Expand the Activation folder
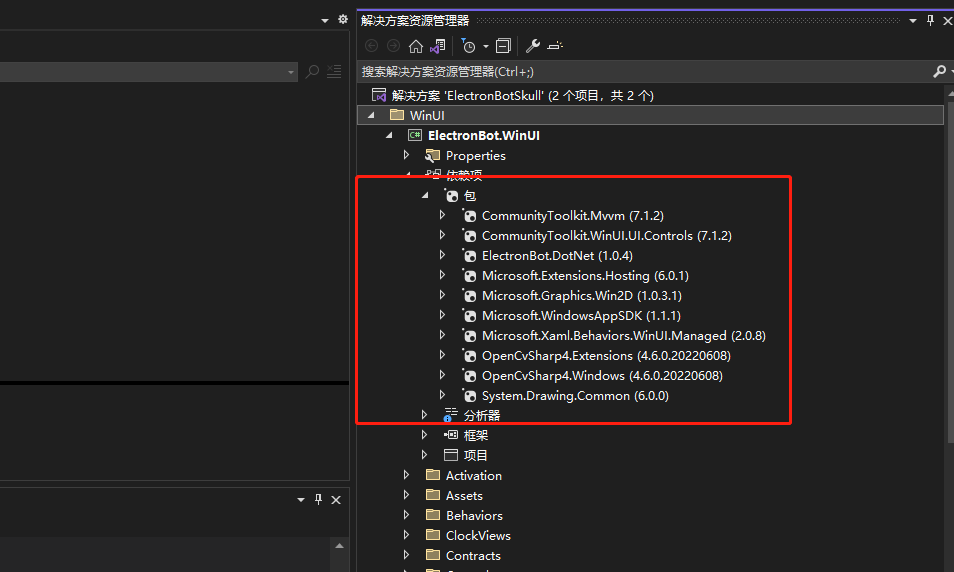Viewport: 954px width, 572px height. [x=406, y=475]
